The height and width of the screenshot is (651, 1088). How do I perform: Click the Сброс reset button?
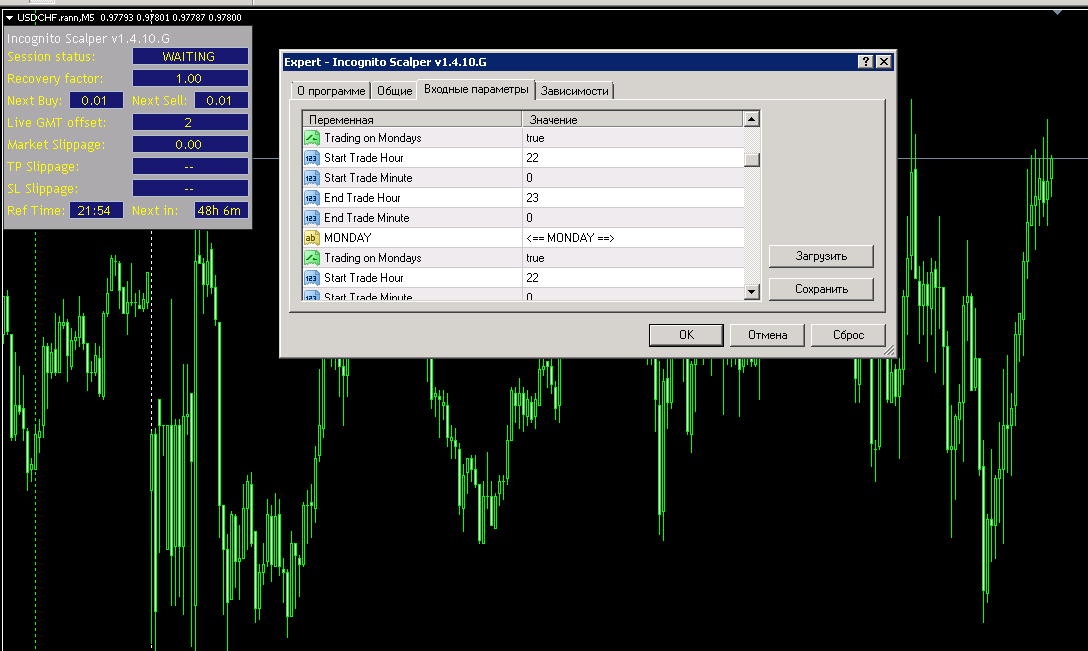[848, 335]
